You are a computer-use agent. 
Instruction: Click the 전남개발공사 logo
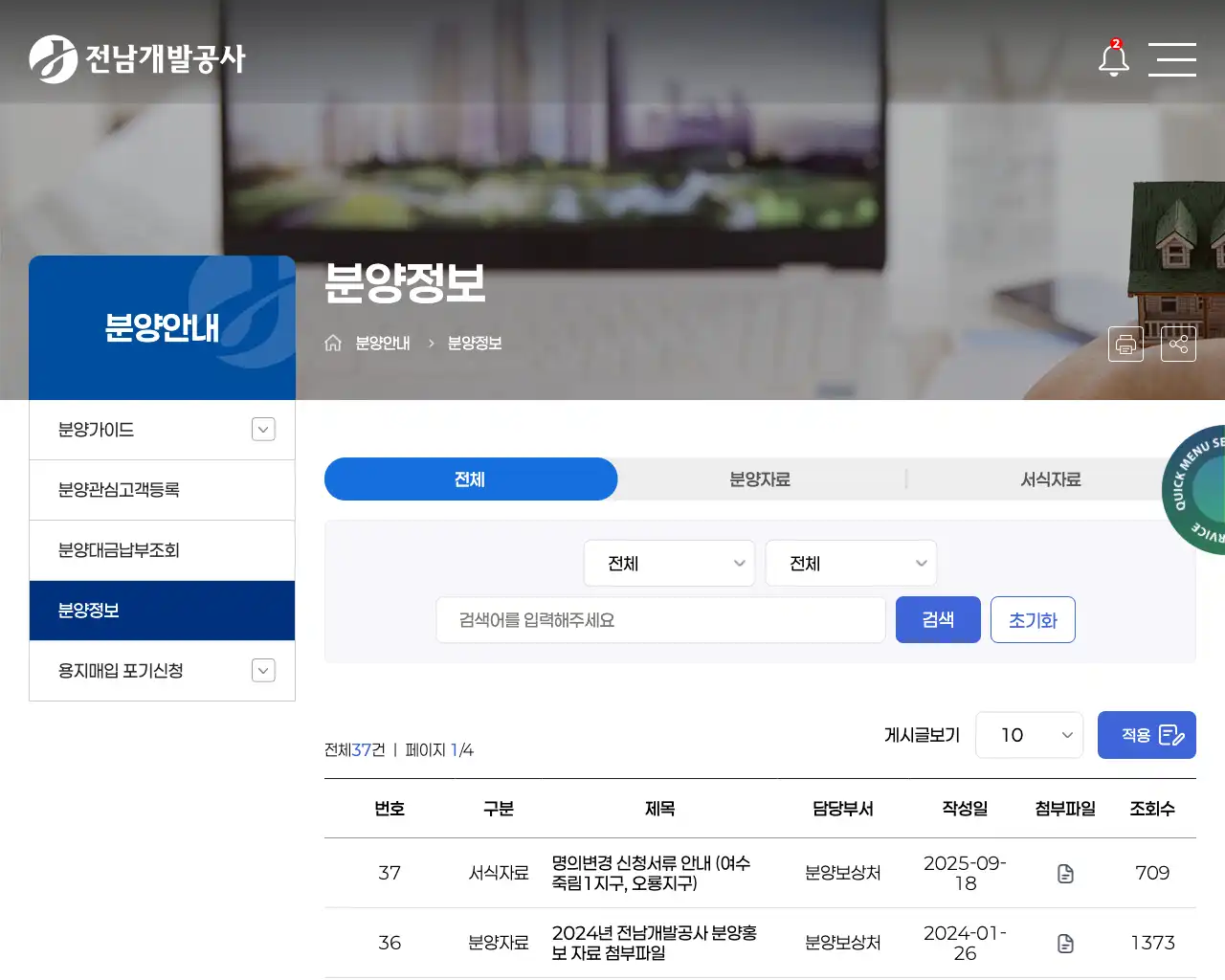pos(137,59)
